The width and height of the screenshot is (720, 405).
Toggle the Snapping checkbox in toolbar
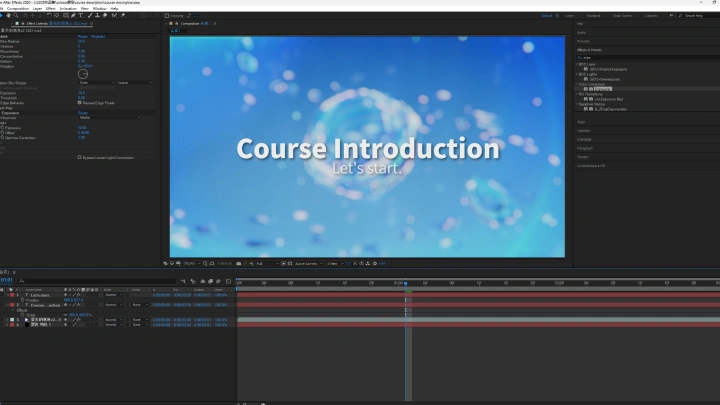(167, 16)
